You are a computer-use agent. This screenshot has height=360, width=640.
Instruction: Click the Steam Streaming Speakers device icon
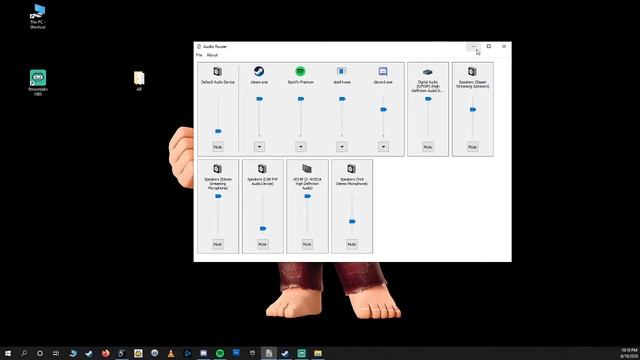pyautogui.click(x=472, y=71)
